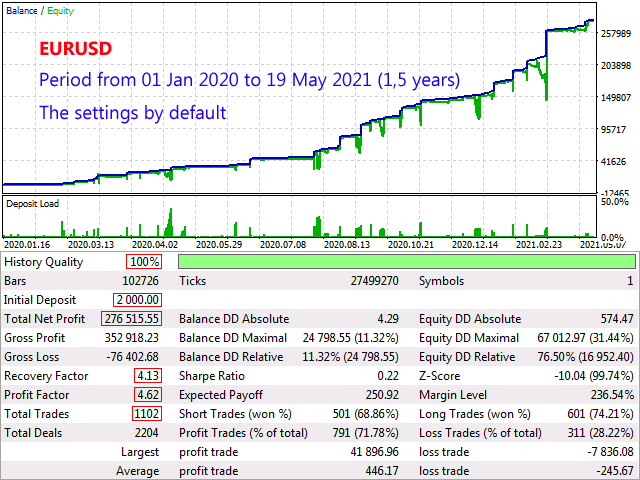The height and width of the screenshot is (480, 640).
Task: Select Balance DD Maximal value 24 798.55 (11.32%)
Action: tap(351, 338)
